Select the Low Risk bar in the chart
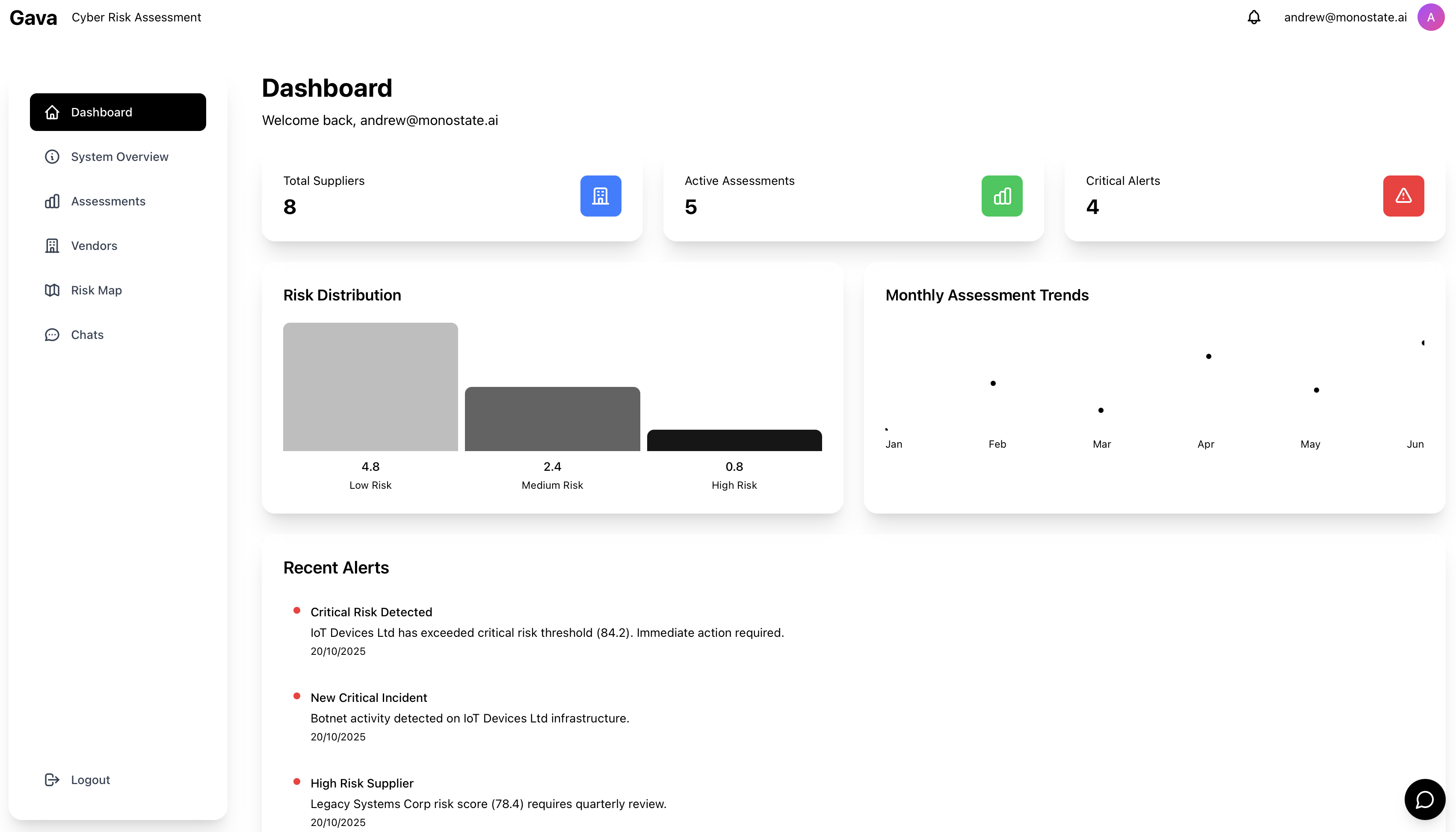The image size is (1456, 832). tap(370, 387)
